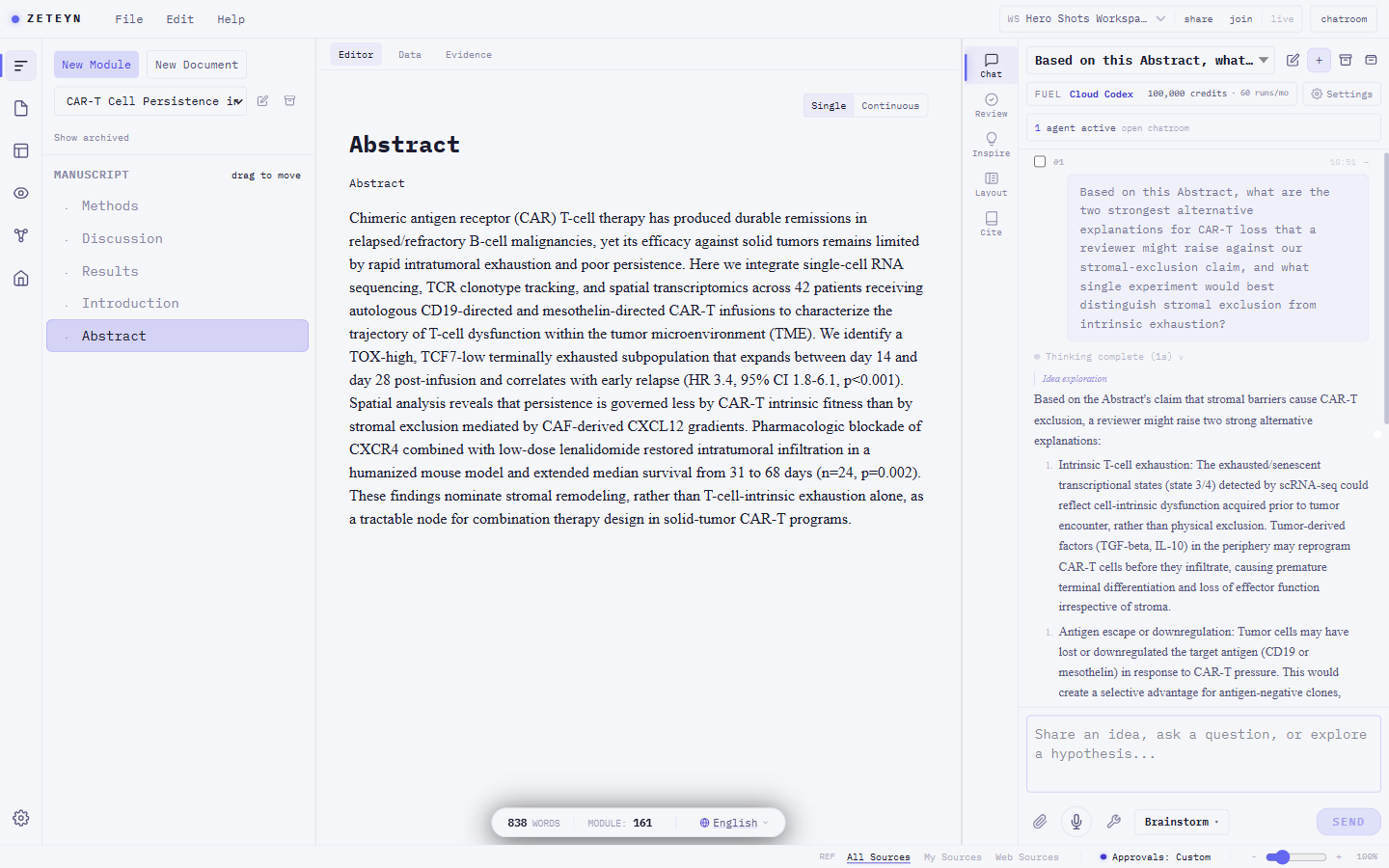
Task: Archive the current chat conversation
Action: [1346, 60]
